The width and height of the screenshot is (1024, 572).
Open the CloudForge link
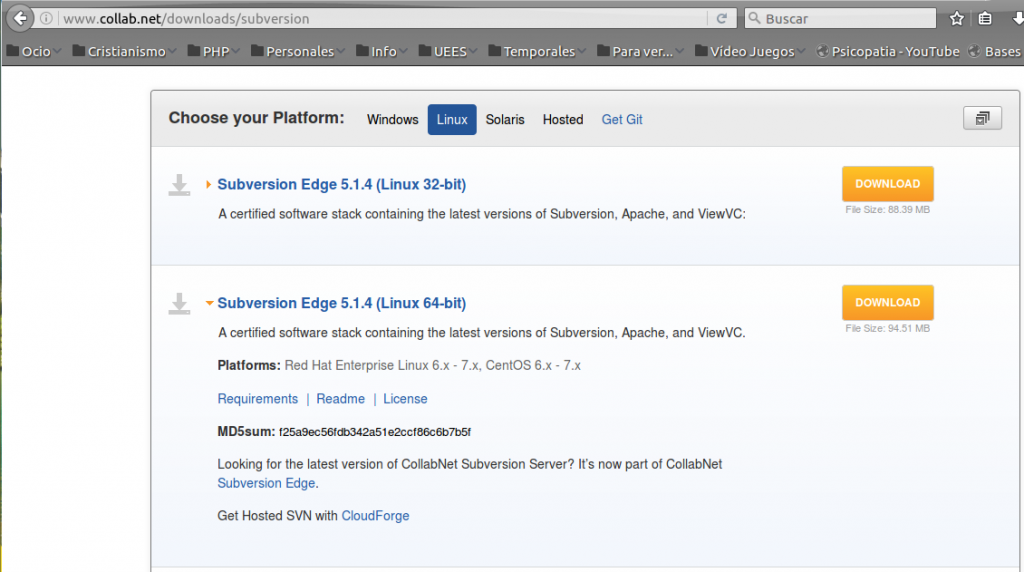tap(375, 516)
